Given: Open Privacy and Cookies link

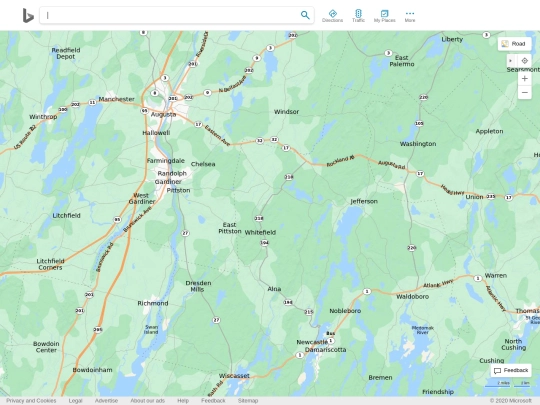Looking at the screenshot, I should pyautogui.click(x=31, y=401).
